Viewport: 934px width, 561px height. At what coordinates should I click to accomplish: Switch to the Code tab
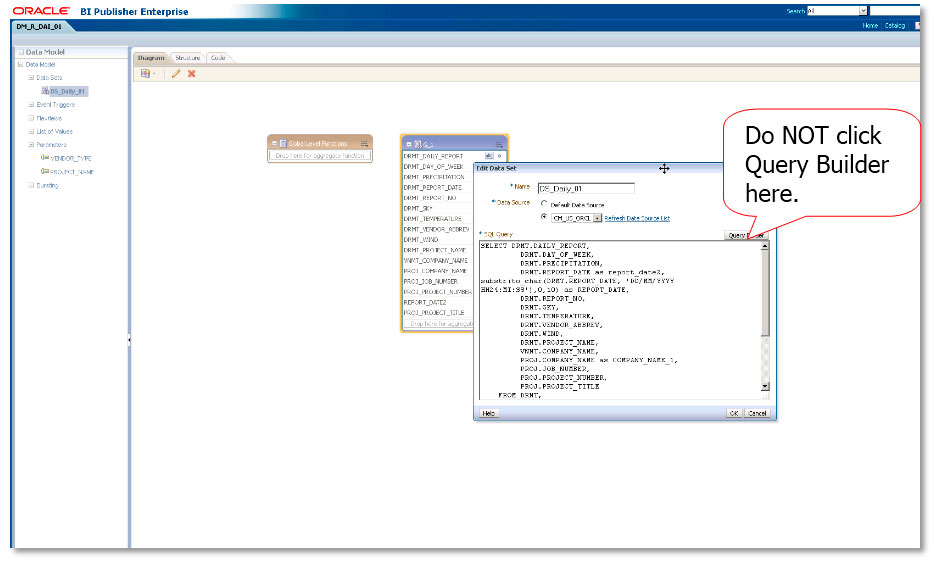pyautogui.click(x=218, y=58)
